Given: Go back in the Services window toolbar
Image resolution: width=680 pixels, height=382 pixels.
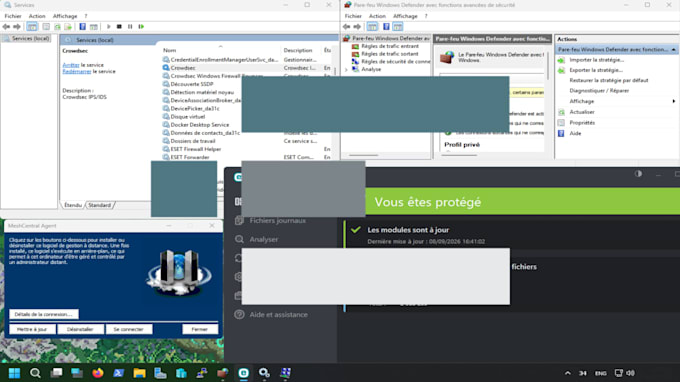Looking at the screenshot, I should (x=6, y=26).
